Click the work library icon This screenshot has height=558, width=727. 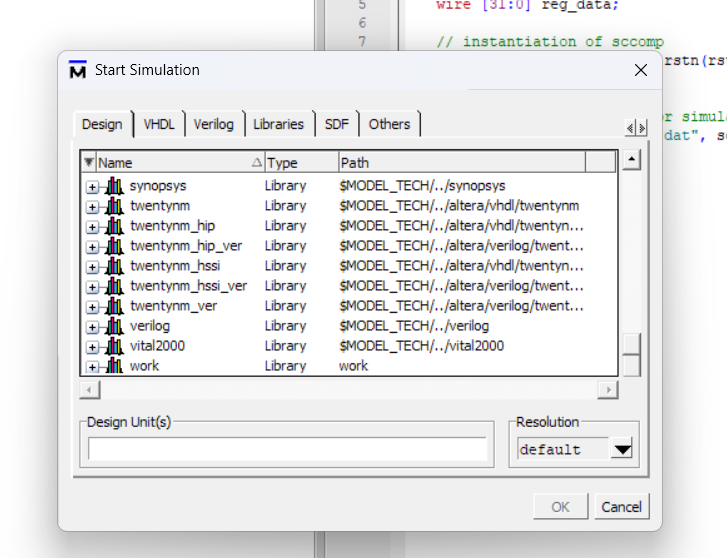point(115,366)
